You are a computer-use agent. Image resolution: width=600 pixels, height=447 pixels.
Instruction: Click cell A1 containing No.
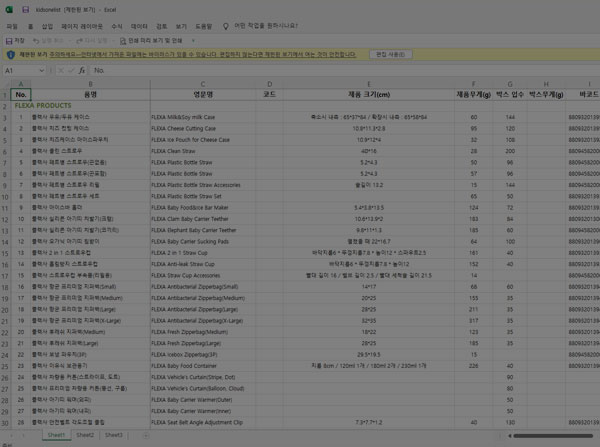(x=21, y=95)
